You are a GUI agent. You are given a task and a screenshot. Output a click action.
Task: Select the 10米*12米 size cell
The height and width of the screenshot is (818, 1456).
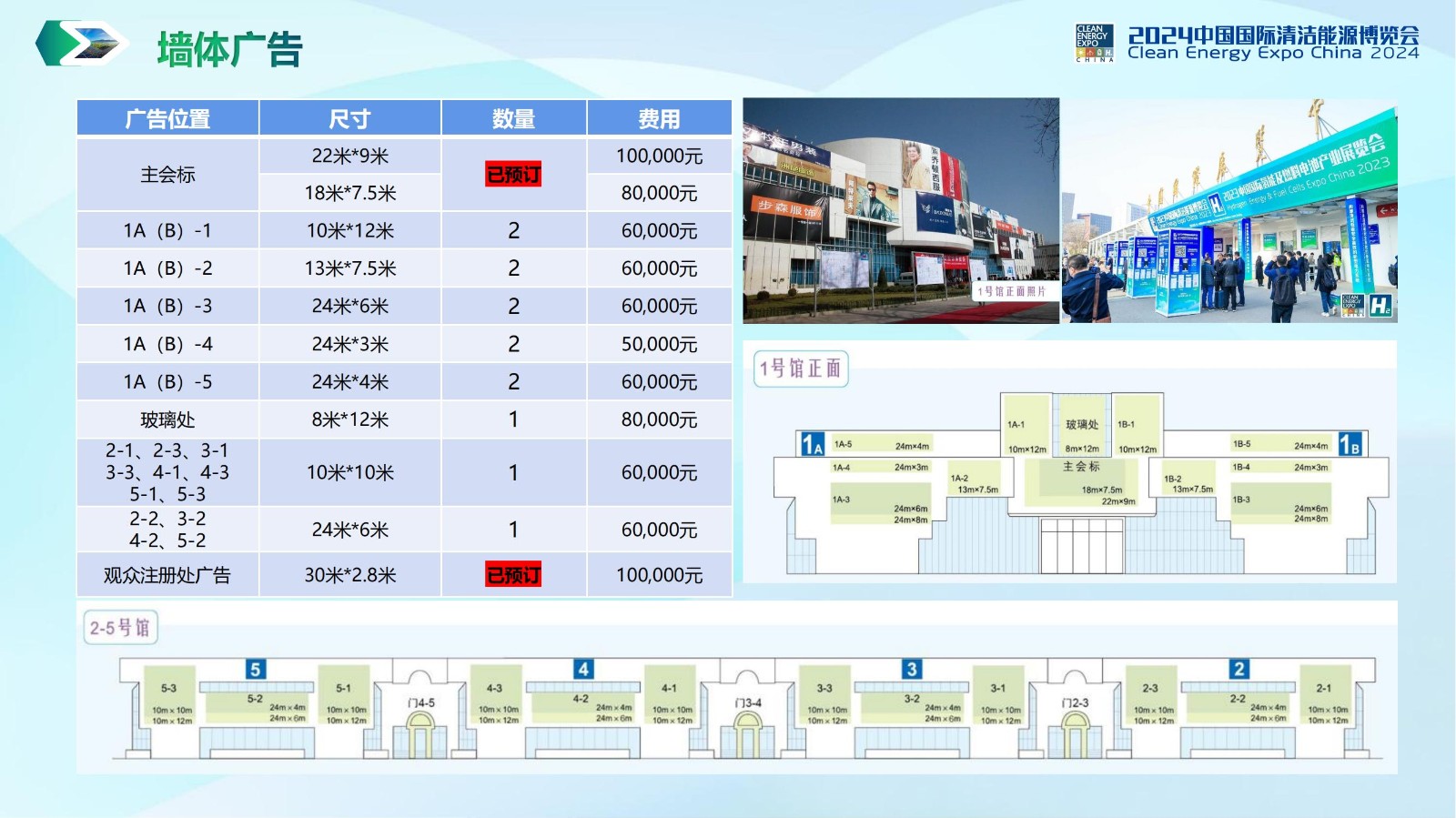350,230
